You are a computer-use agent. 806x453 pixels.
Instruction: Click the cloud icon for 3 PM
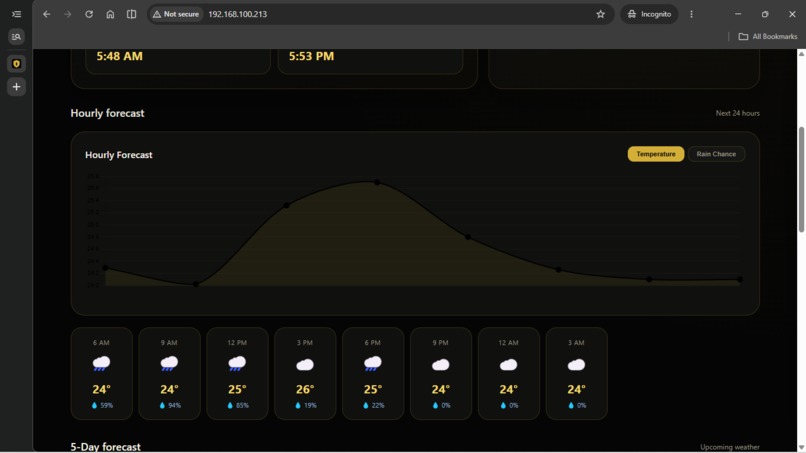click(x=305, y=365)
